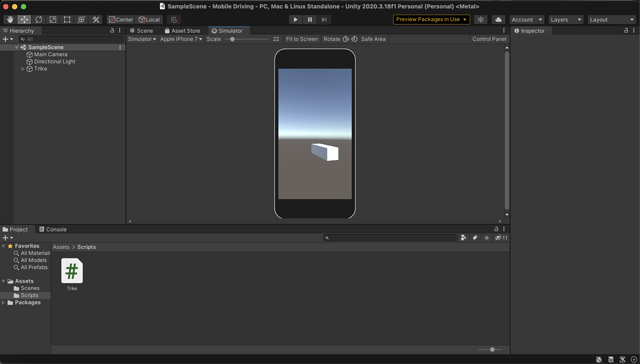Rotate simulator device clockwise icon

click(354, 39)
